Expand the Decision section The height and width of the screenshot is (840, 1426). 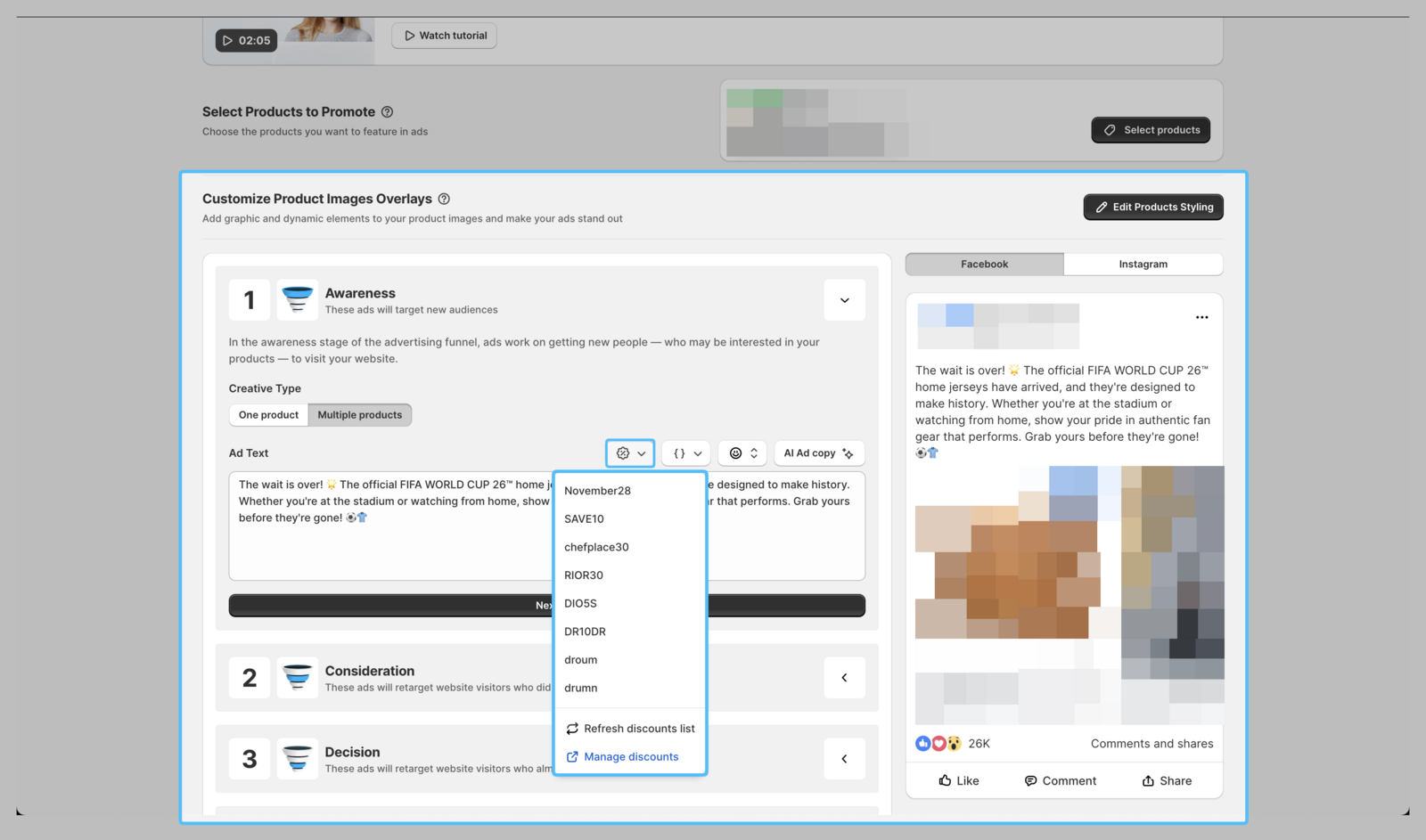[x=844, y=759]
